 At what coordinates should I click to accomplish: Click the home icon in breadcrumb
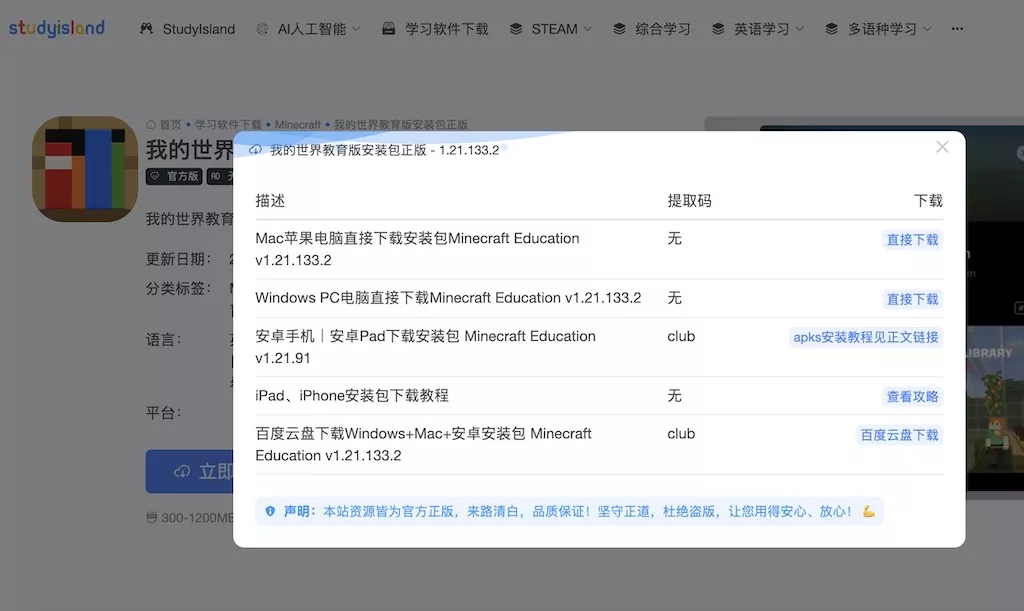point(151,125)
